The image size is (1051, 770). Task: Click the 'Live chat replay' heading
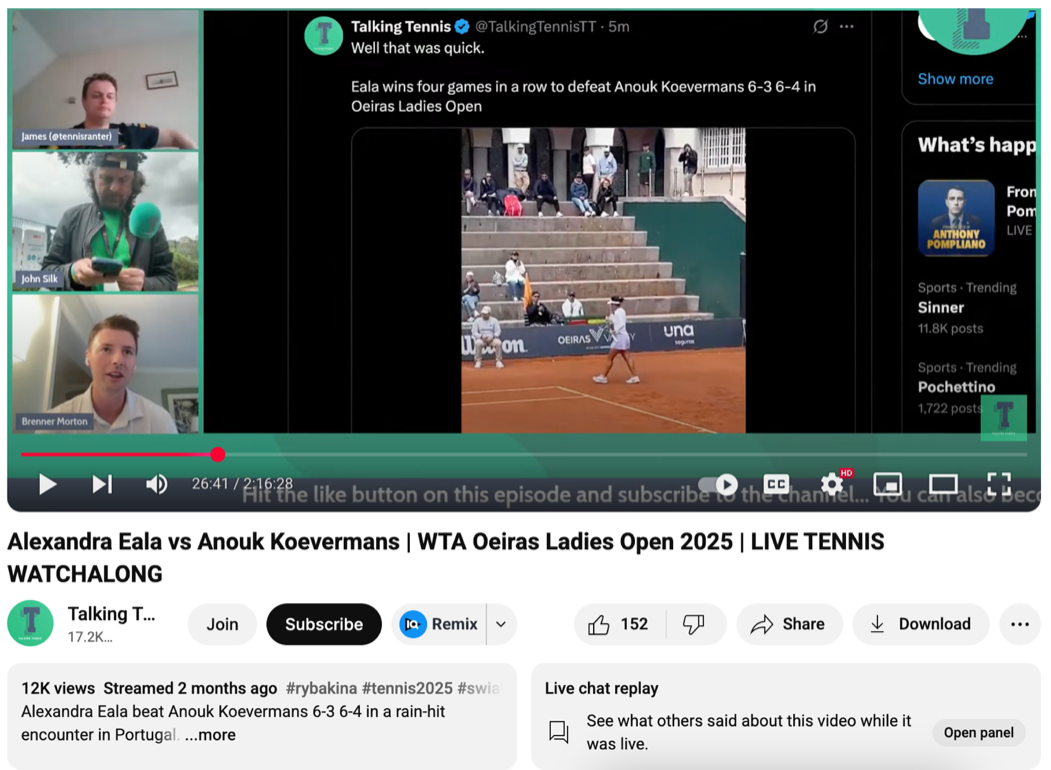coord(601,688)
